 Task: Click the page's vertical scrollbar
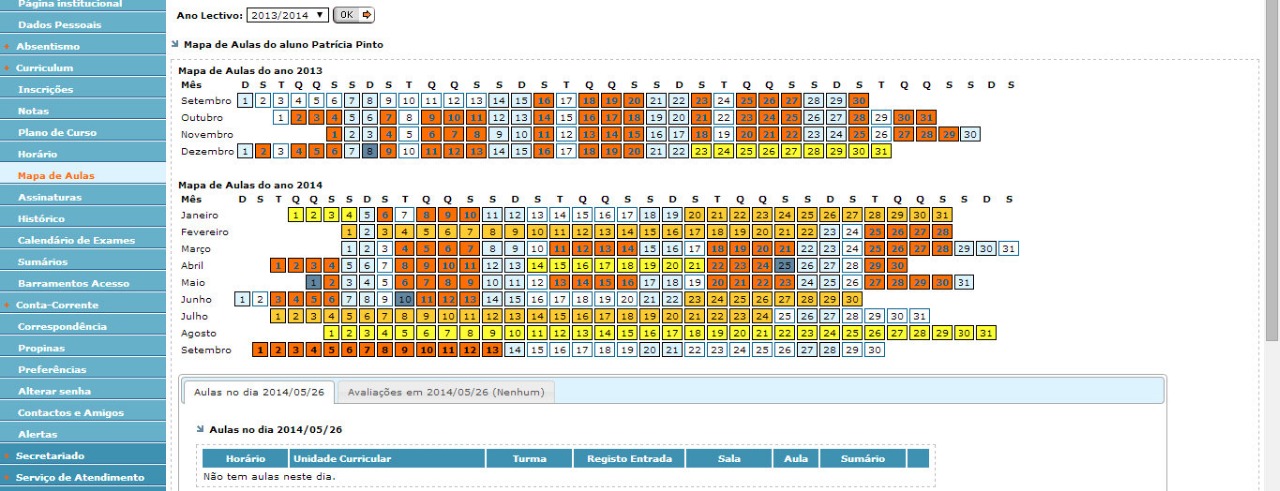click(x=1271, y=200)
